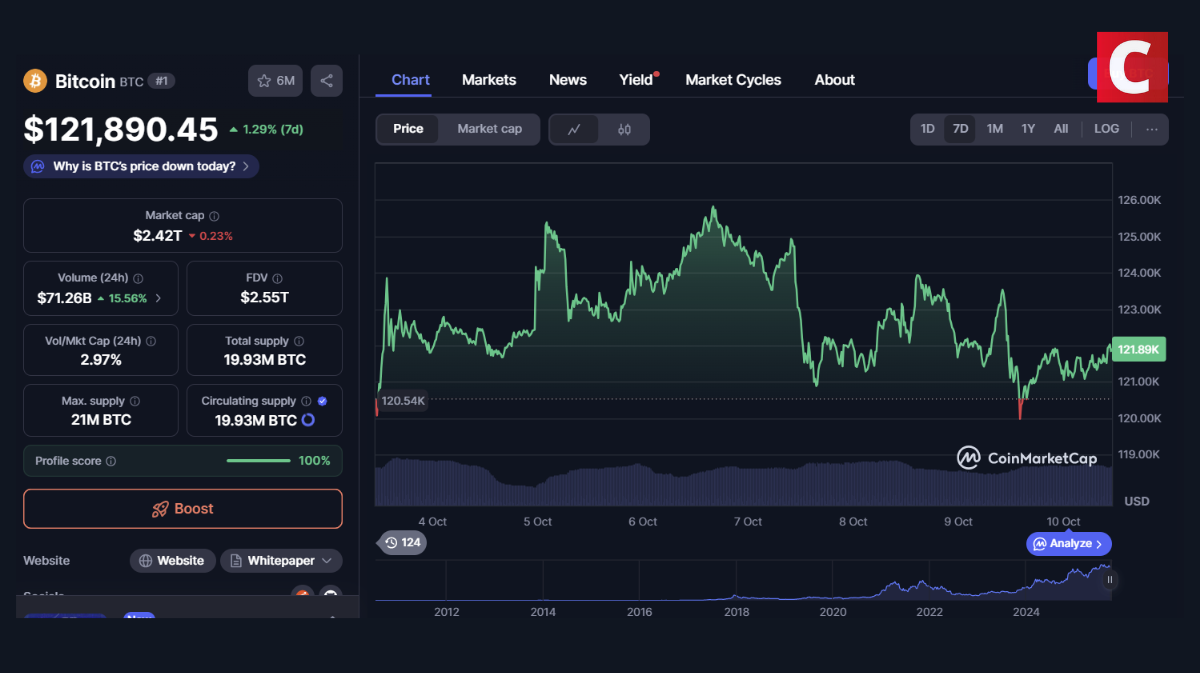Viewport: 1200px width, 673px height.
Task: Select the Market cap chart toggle
Action: (x=489, y=129)
